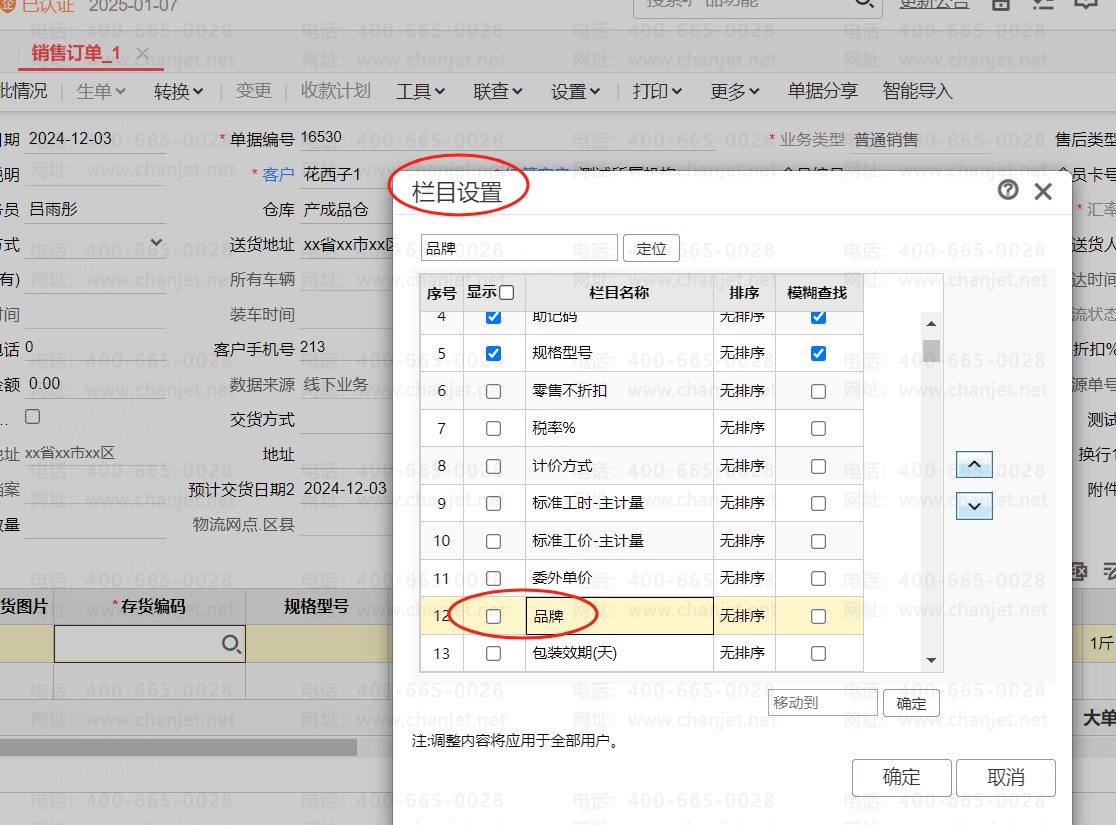Open the 生单 dropdown menu
The image size is (1116, 825).
101,91
